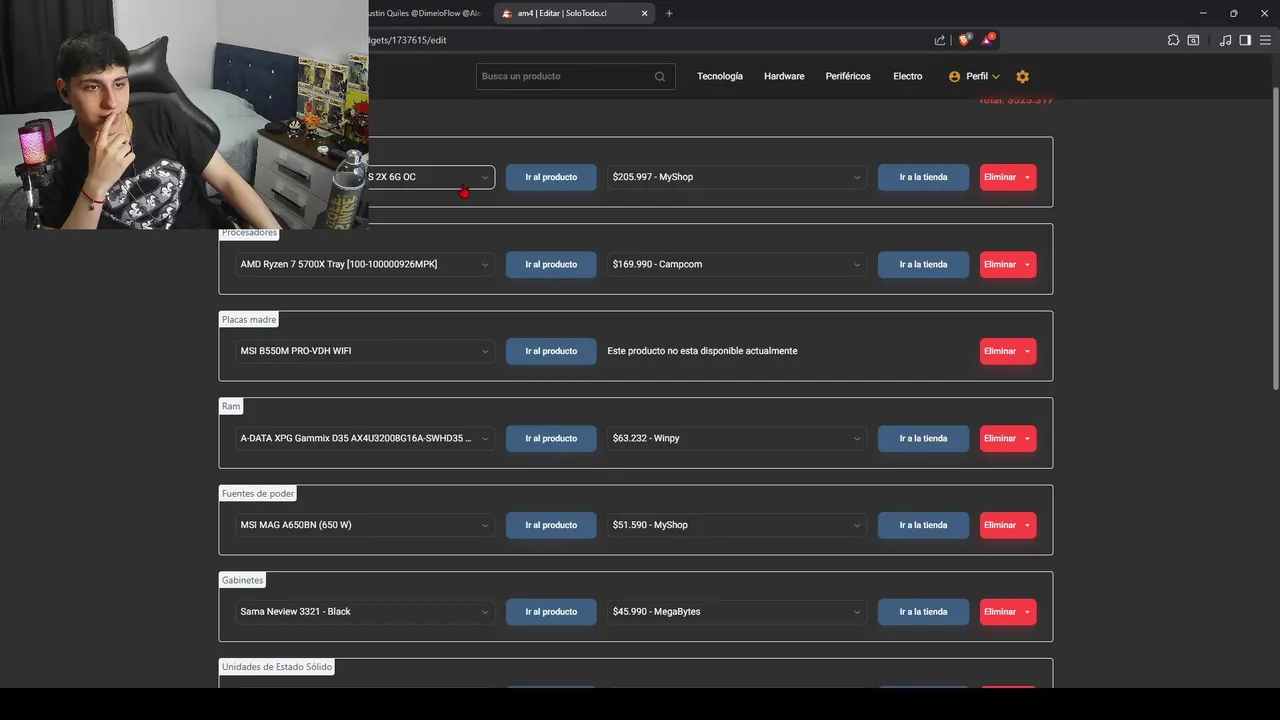Open the Brave Shields lion icon
Screen dimensions: 1280x720
point(964,40)
